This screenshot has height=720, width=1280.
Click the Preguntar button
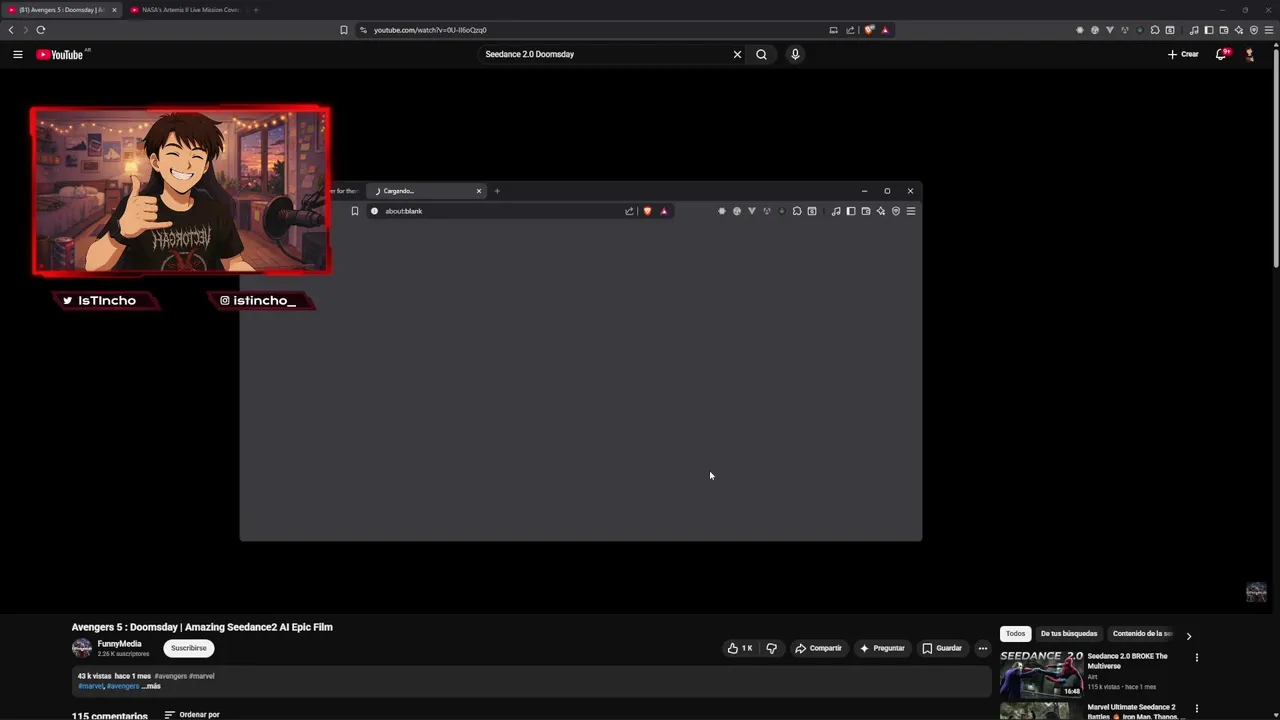point(882,648)
